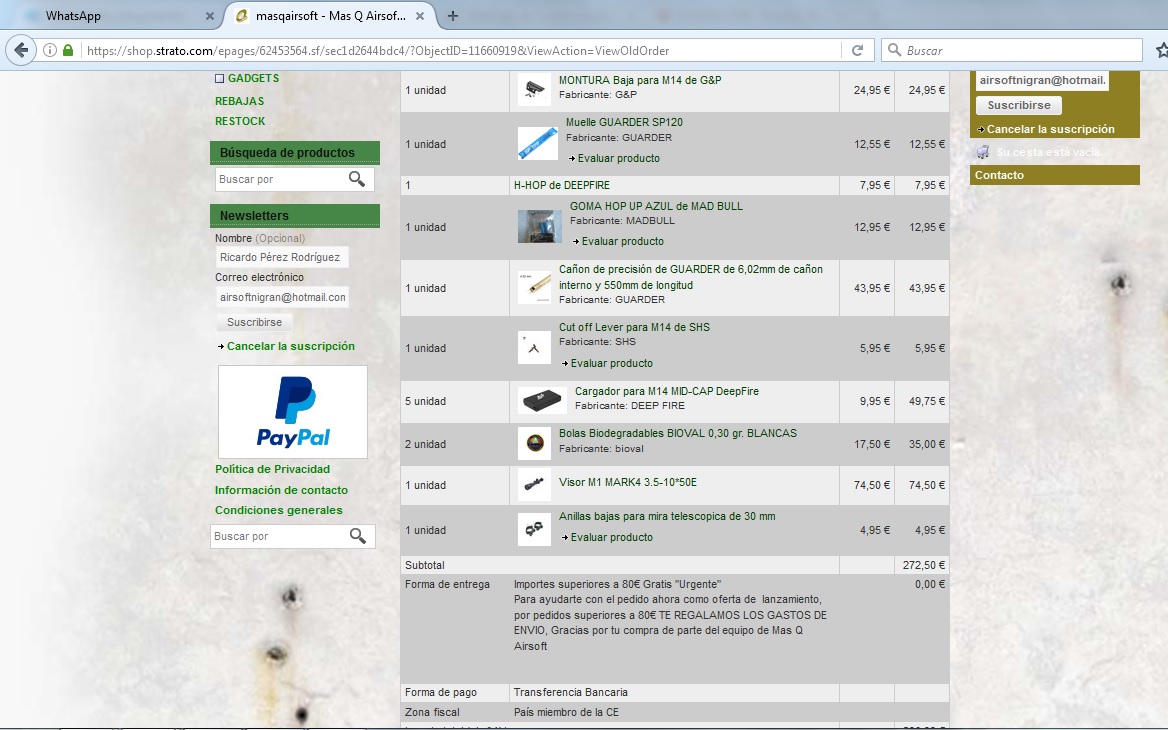Click the browser back arrow button

[x=20, y=51]
